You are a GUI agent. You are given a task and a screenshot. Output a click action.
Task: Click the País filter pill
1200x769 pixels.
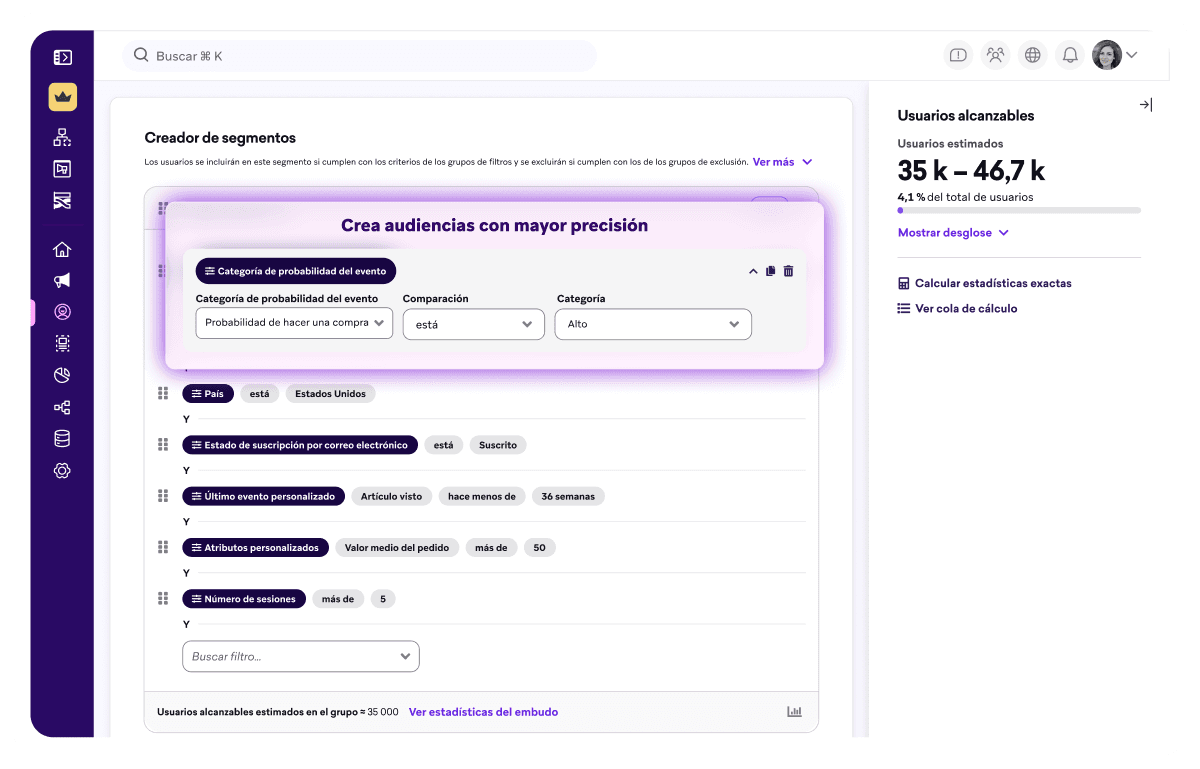tap(207, 394)
